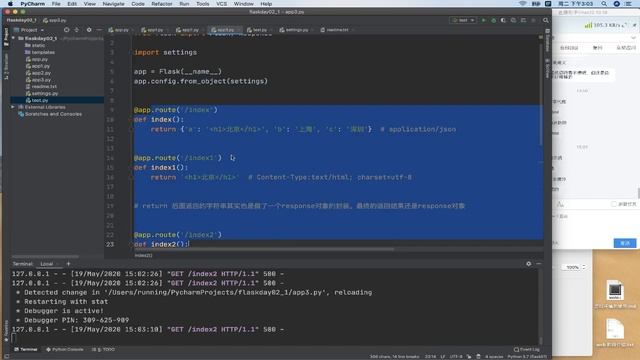Open Project tool window side tab
Viewport: 640px width, 360px height.
(6, 37)
